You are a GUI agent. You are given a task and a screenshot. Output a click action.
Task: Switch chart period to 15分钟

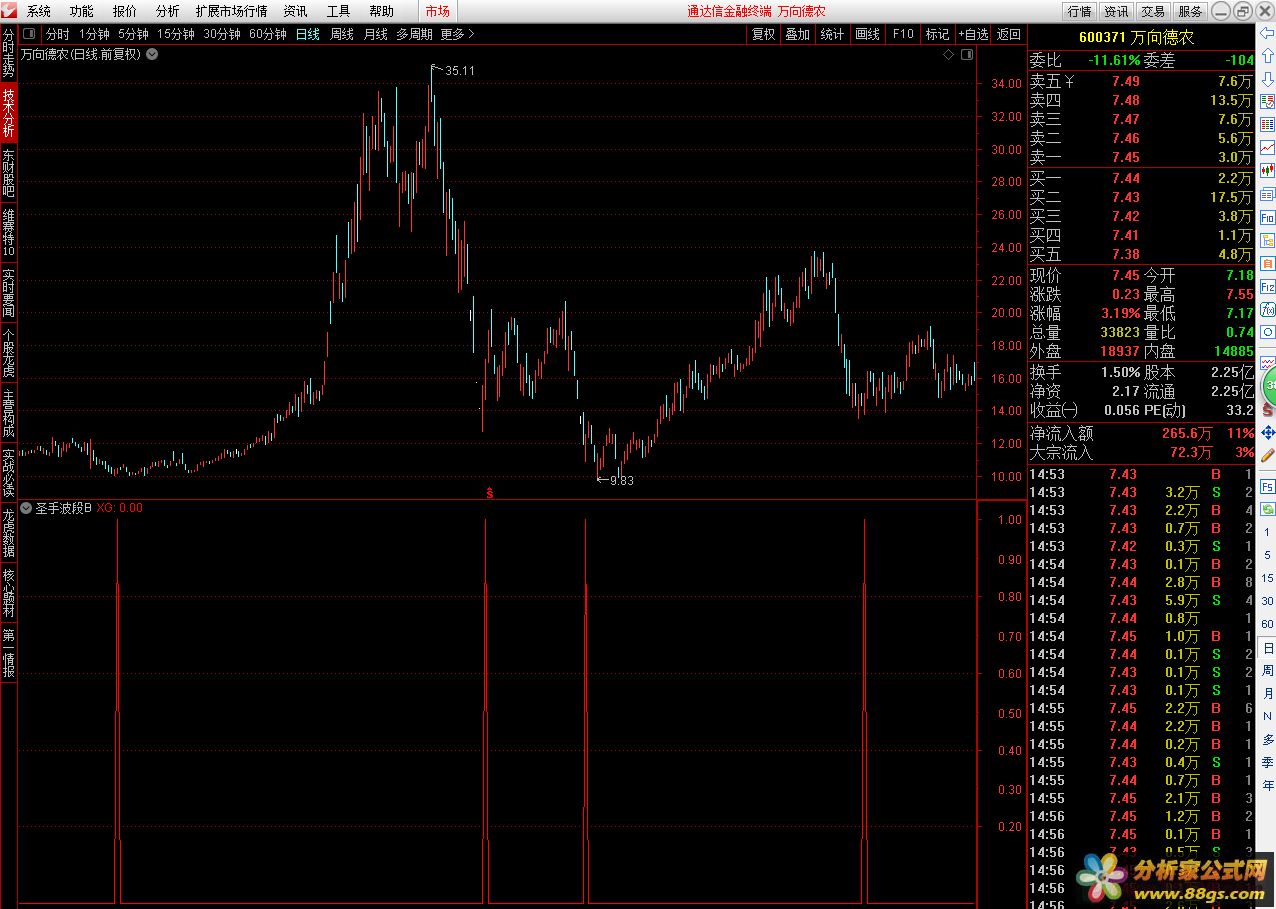175,34
